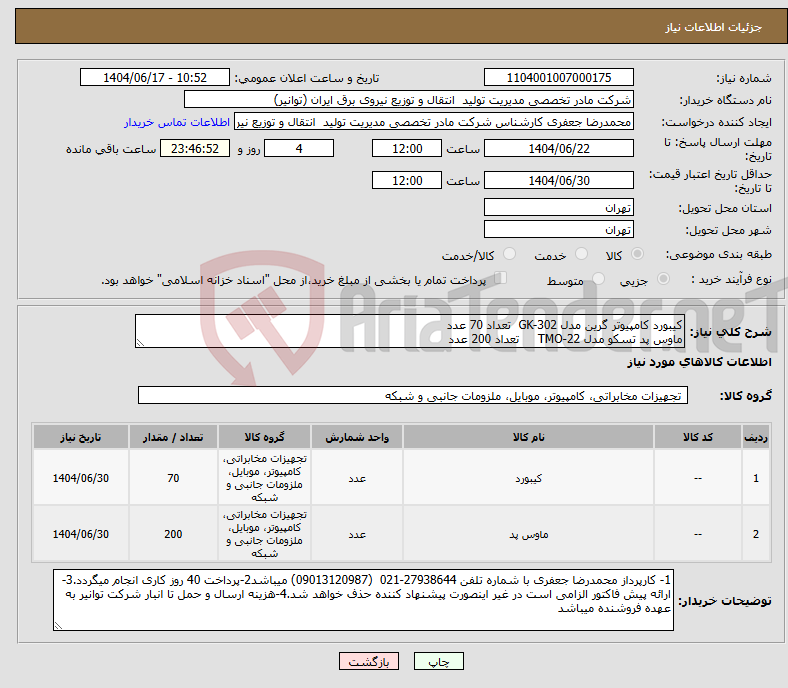Click the گروه کالا table column header
The height and width of the screenshot is (688, 788).
[264, 437]
